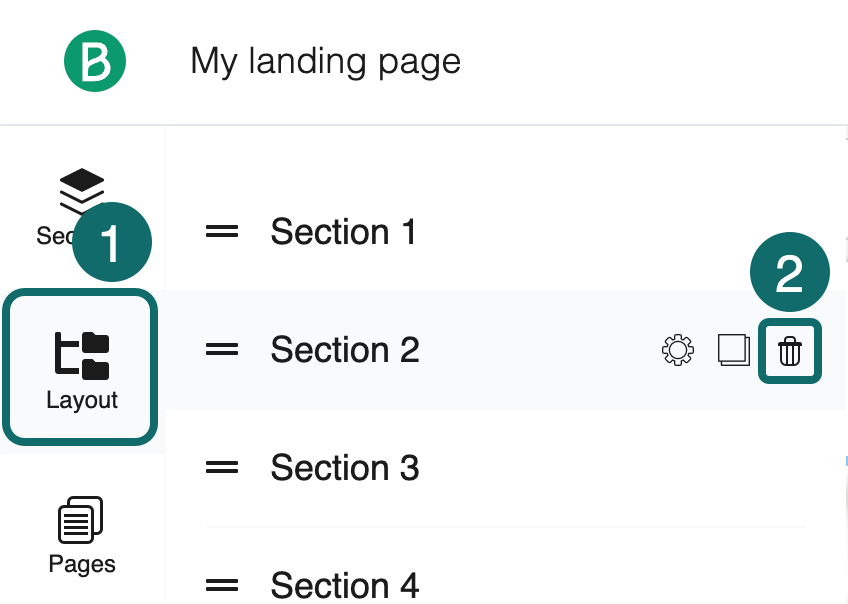848x604 pixels.
Task: Select the Section 2 label
Action: pyautogui.click(x=345, y=350)
